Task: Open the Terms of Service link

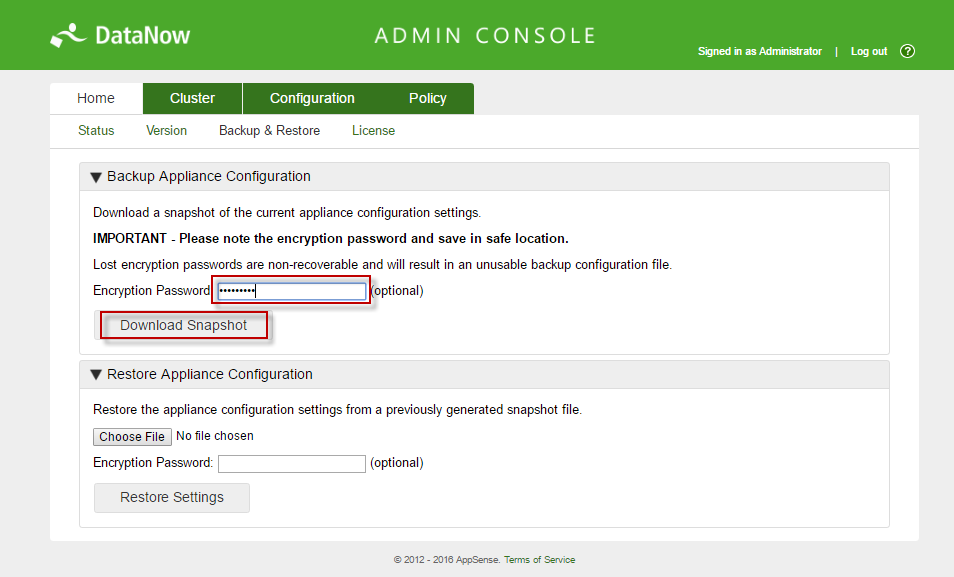Action: coord(539,560)
